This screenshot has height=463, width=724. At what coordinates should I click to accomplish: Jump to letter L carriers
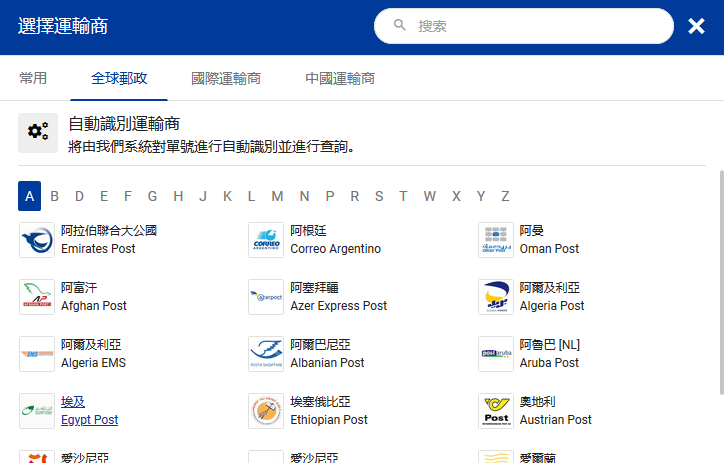[251, 196]
